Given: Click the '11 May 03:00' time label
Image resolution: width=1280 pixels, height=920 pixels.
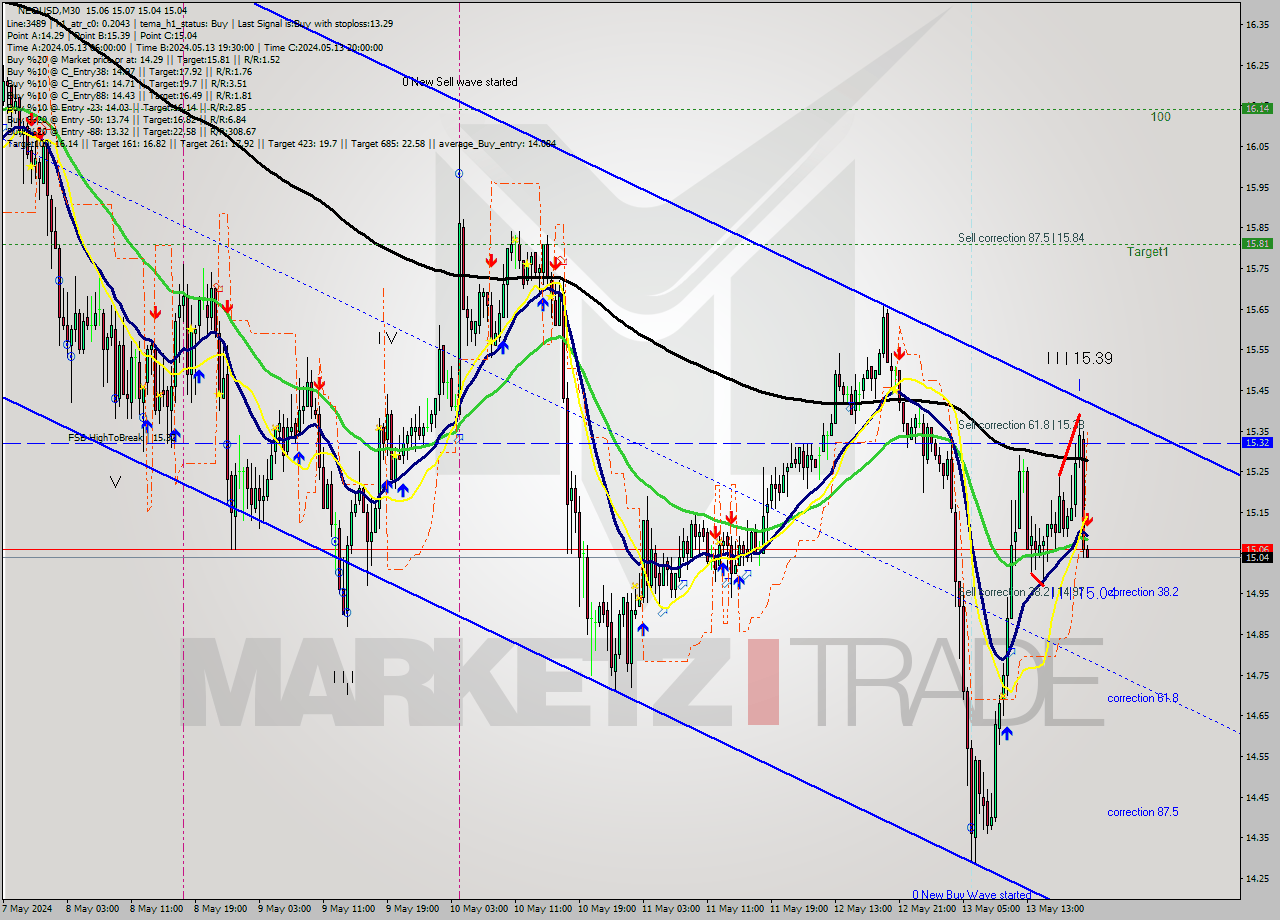Looking at the screenshot, I should pyautogui.click(x=669, y=909).
